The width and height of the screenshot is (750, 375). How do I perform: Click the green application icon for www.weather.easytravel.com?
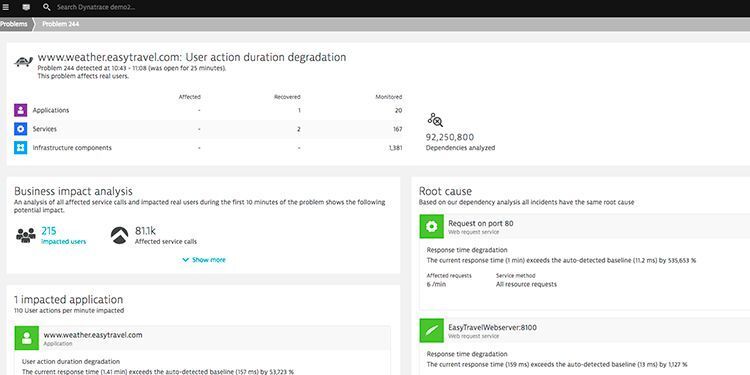[x=27, y=338]
